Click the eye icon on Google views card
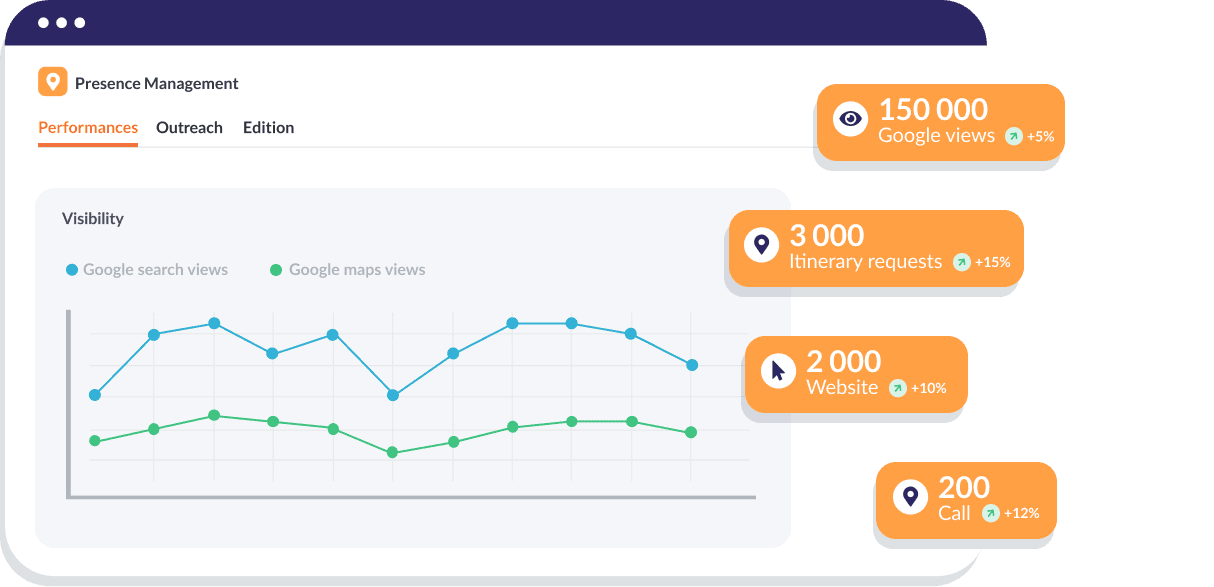Screen dimensions: 1214x587 (x=850, y=118)
